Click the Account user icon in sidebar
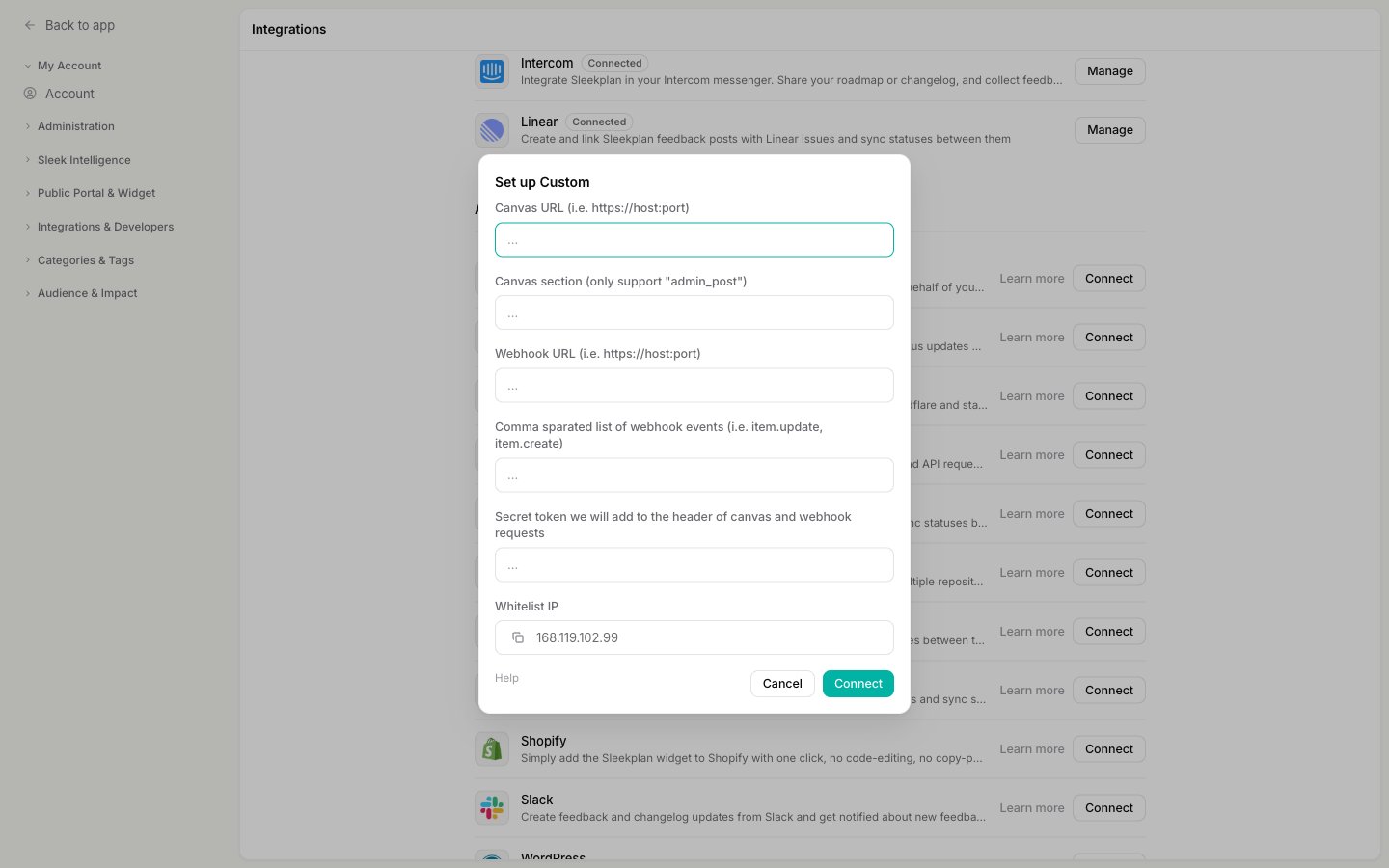 [x=30, y=94]
